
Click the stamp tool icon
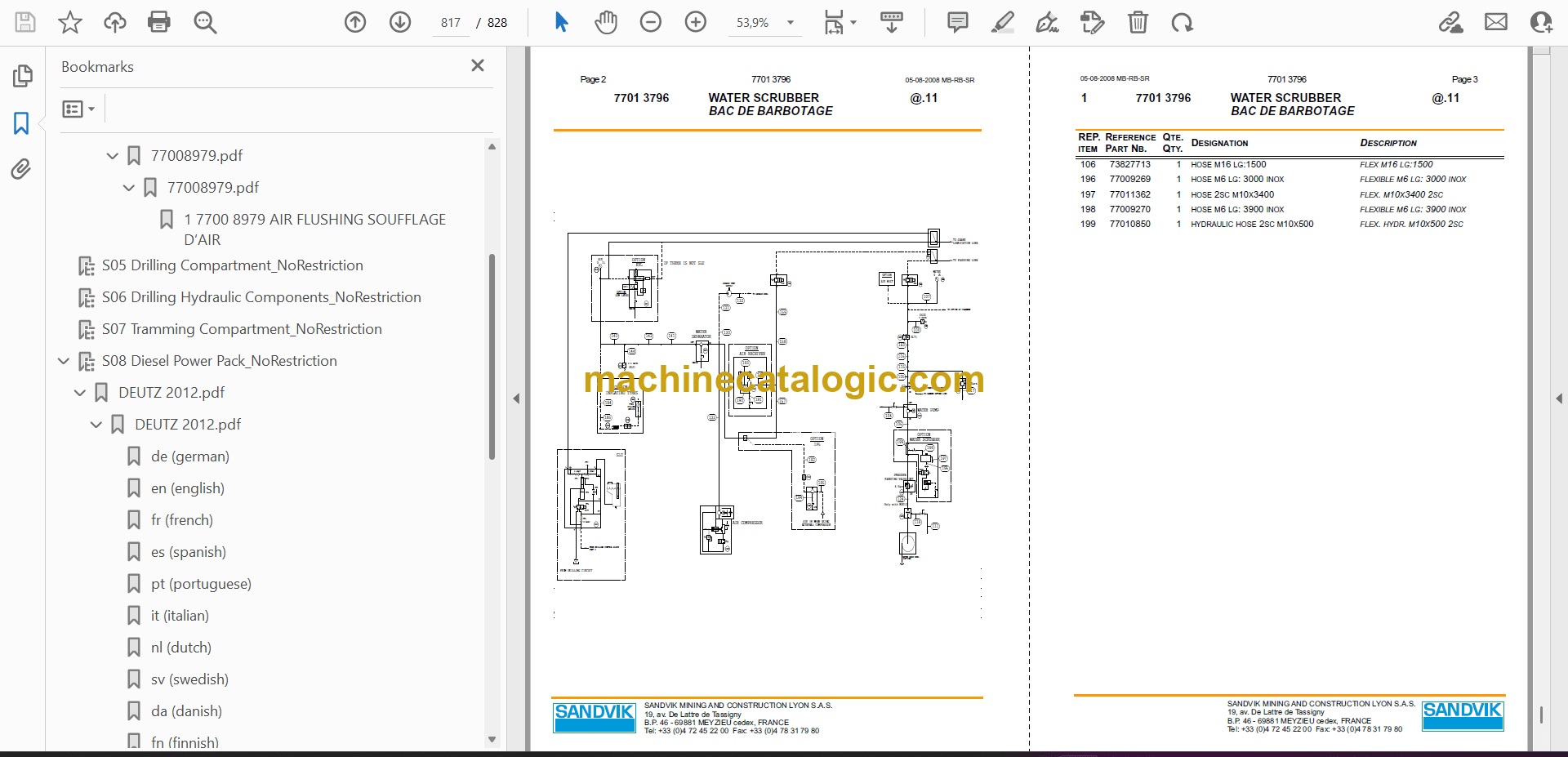coord(1092,22)
